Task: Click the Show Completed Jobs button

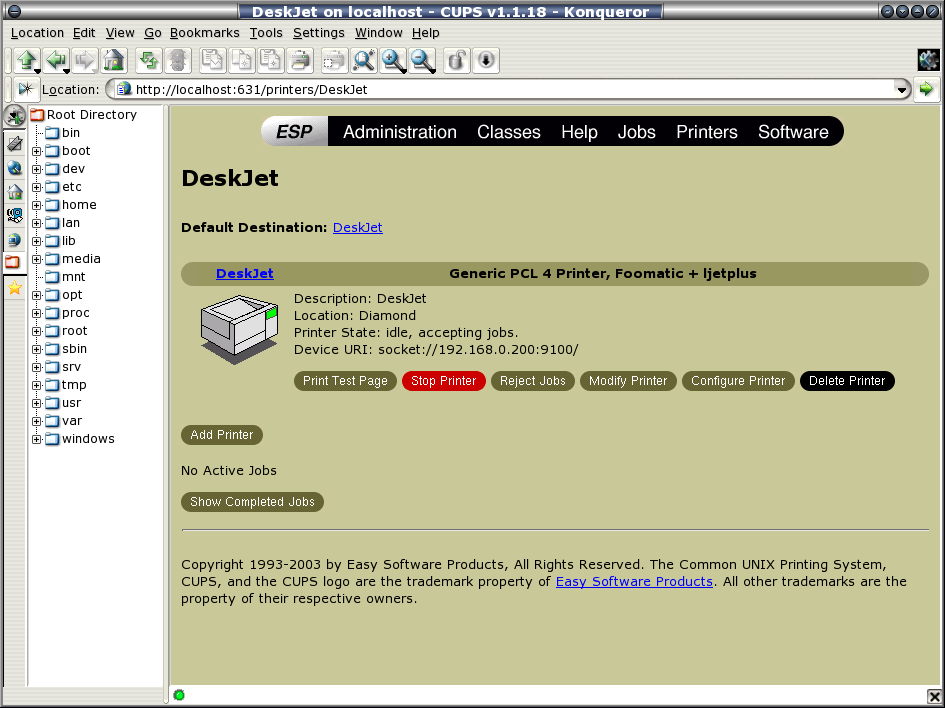Action: (253, 502)
